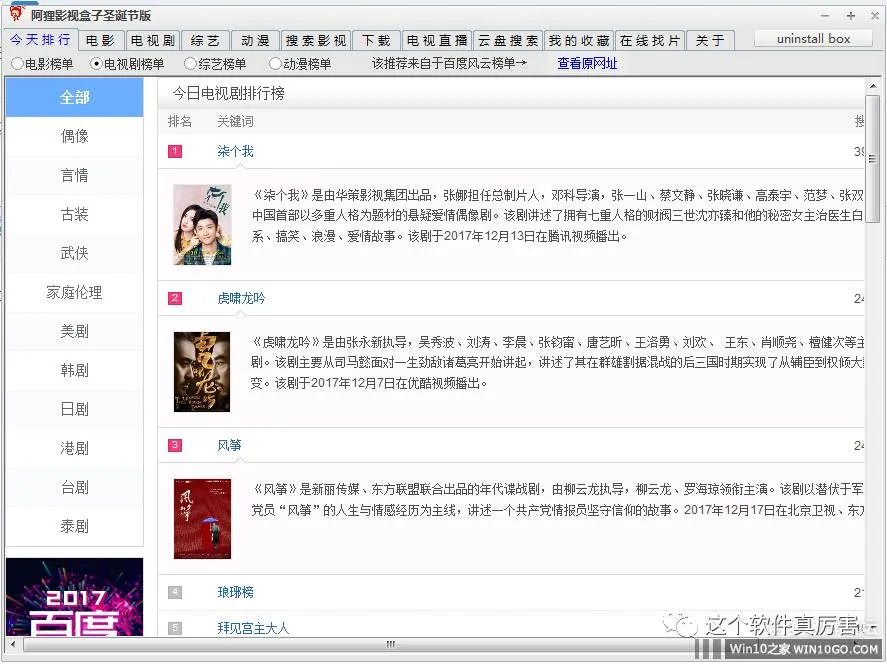Select the 家庭伦理 category
This screenshot has height=664, width=887.
(x=75, y=292)
